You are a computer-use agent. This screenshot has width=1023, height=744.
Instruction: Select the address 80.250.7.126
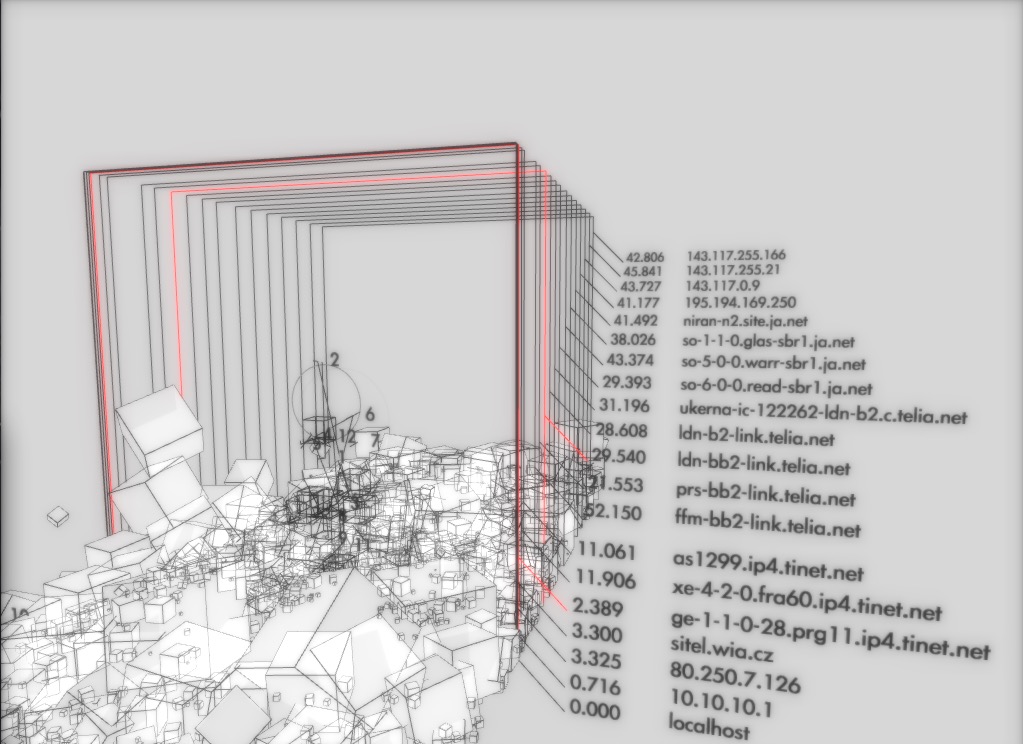click(735, 677)
